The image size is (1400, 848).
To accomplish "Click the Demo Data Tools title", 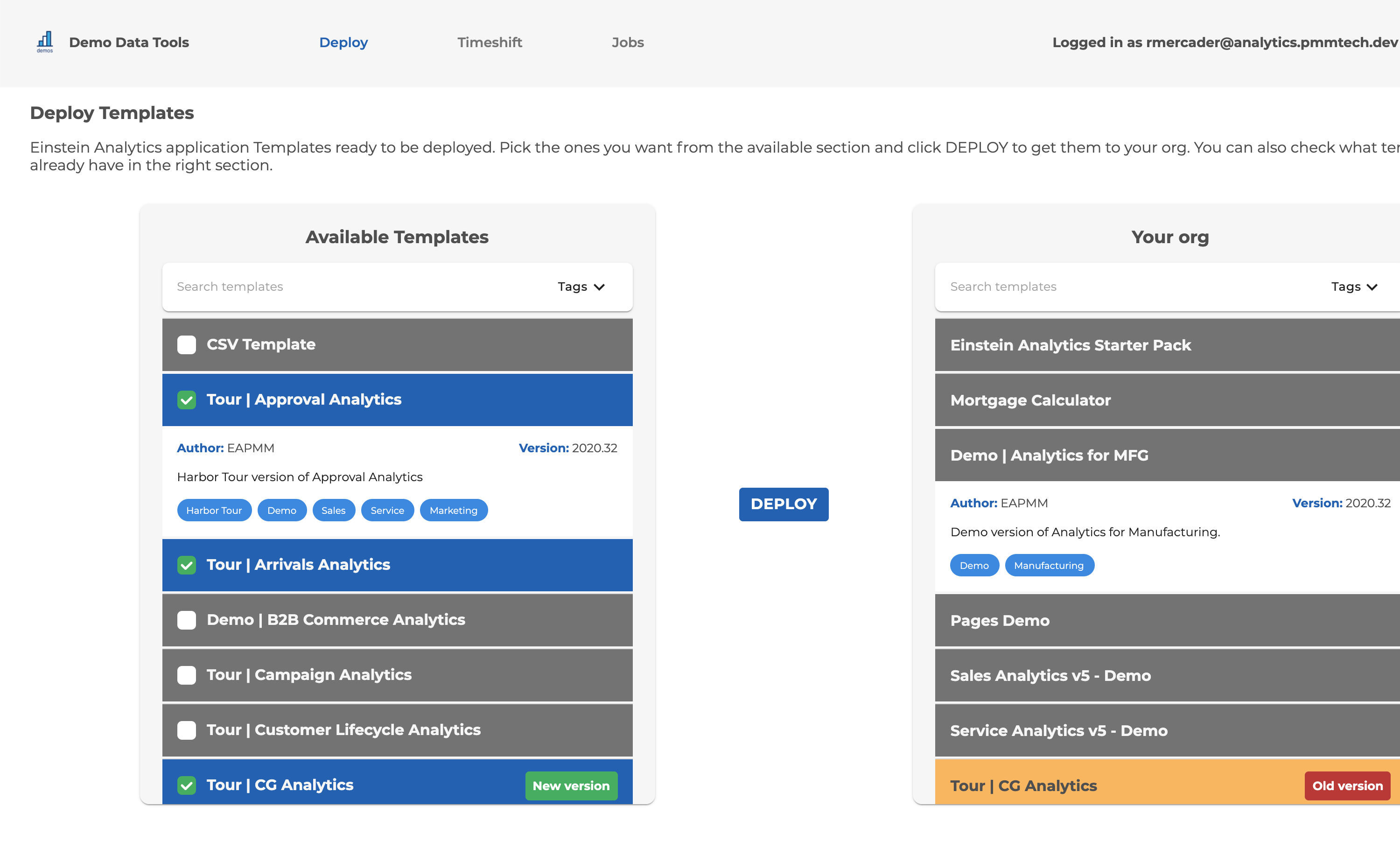I will coord(129,42).
